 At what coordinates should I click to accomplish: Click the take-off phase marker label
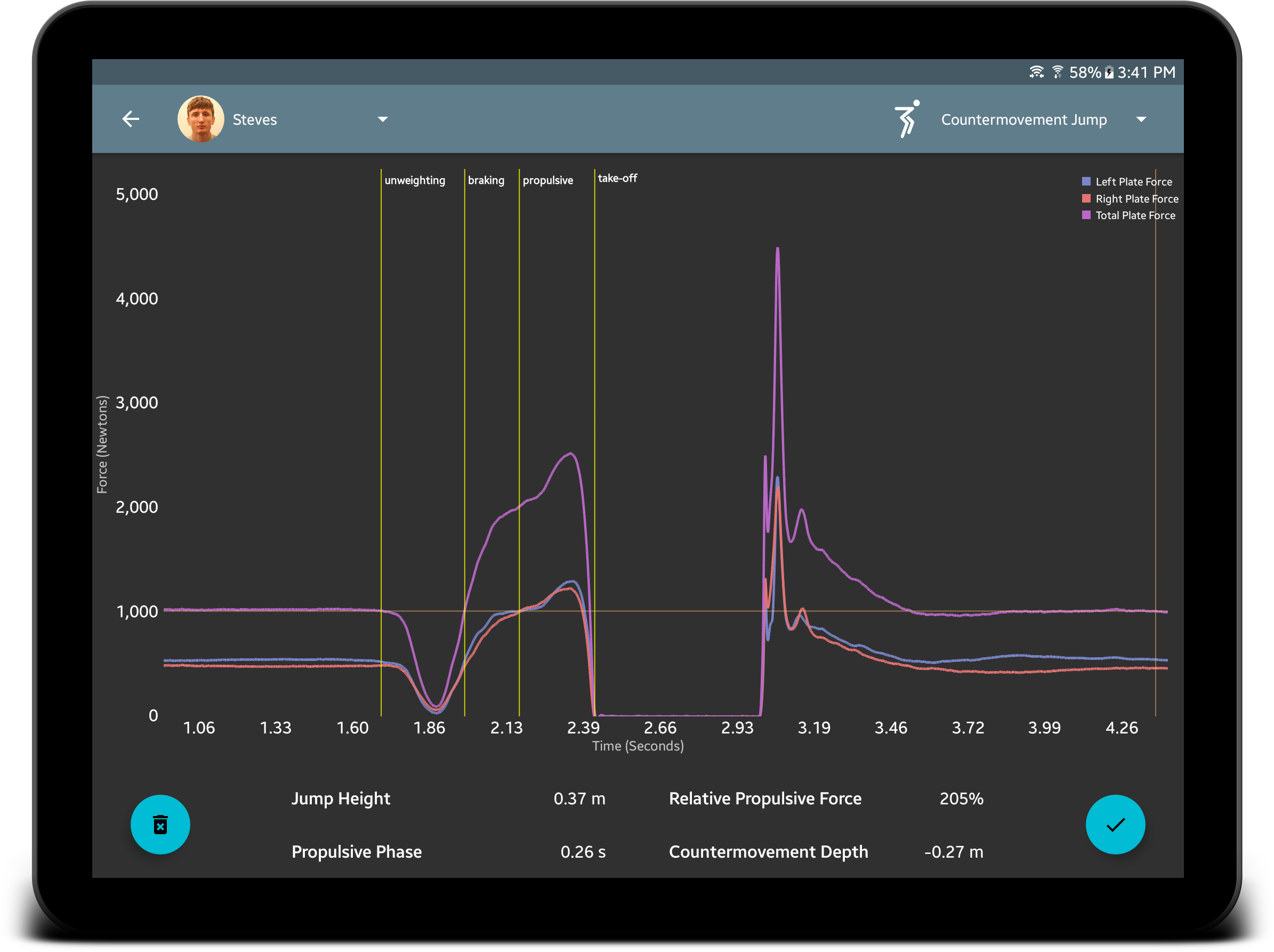[617, 178]
